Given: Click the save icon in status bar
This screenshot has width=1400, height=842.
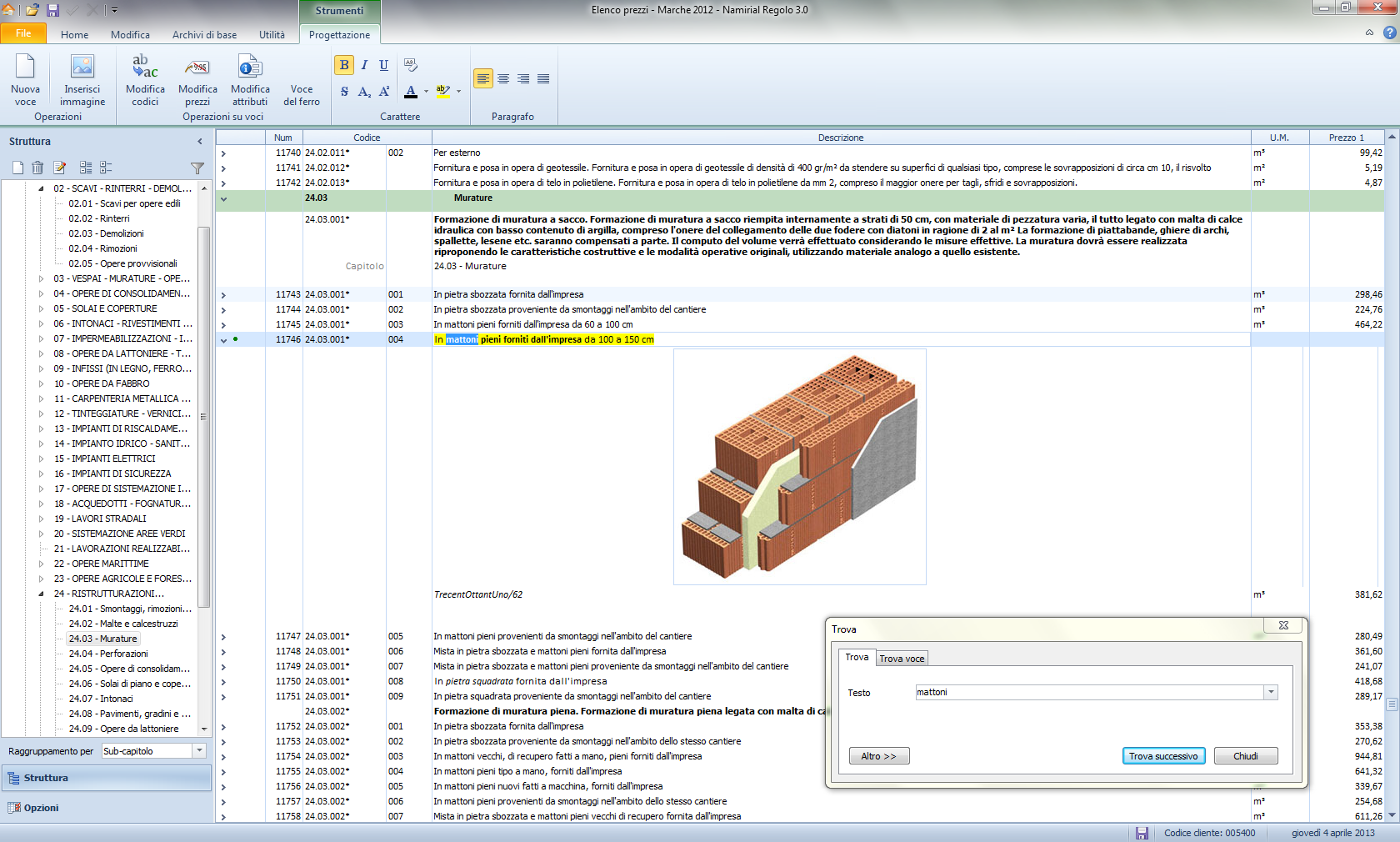Looking at the screenshot, I should point(1142,833).
